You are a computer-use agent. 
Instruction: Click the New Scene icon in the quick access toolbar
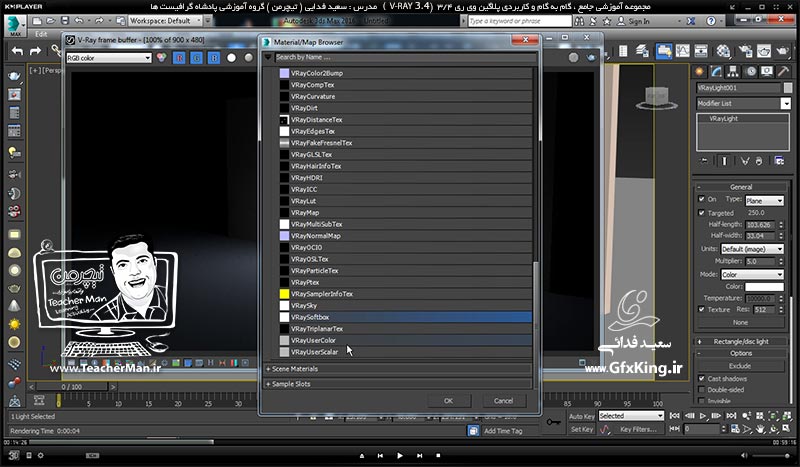[37, 21]
